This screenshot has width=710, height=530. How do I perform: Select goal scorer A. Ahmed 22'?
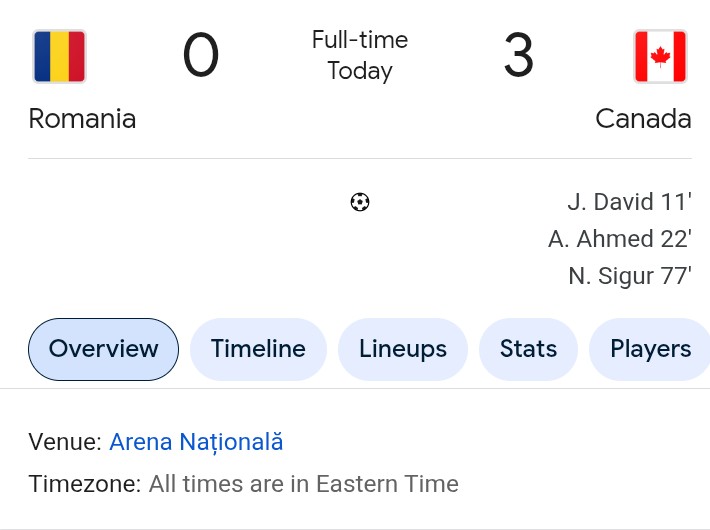[620, 239]
